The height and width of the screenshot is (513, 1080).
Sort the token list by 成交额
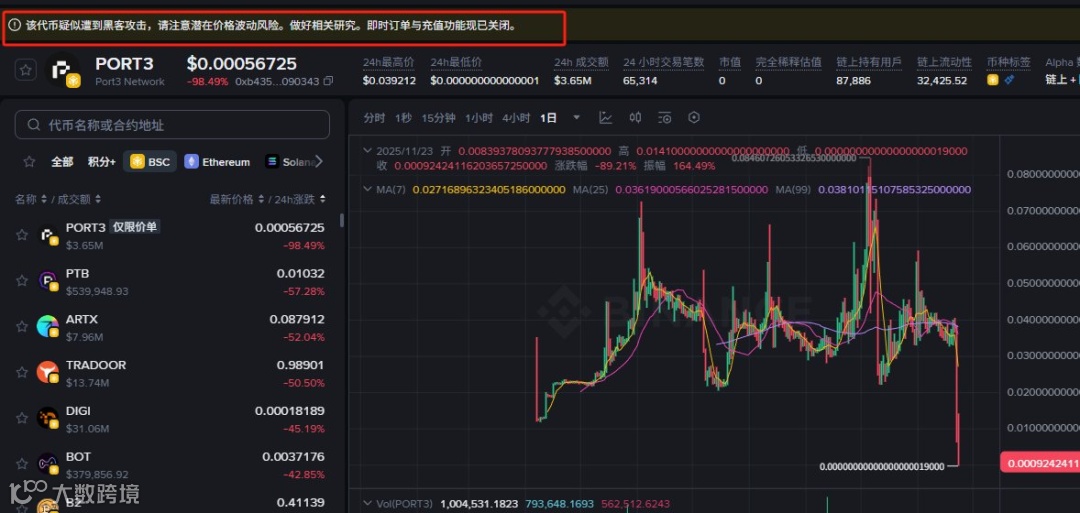pos(78,199)
